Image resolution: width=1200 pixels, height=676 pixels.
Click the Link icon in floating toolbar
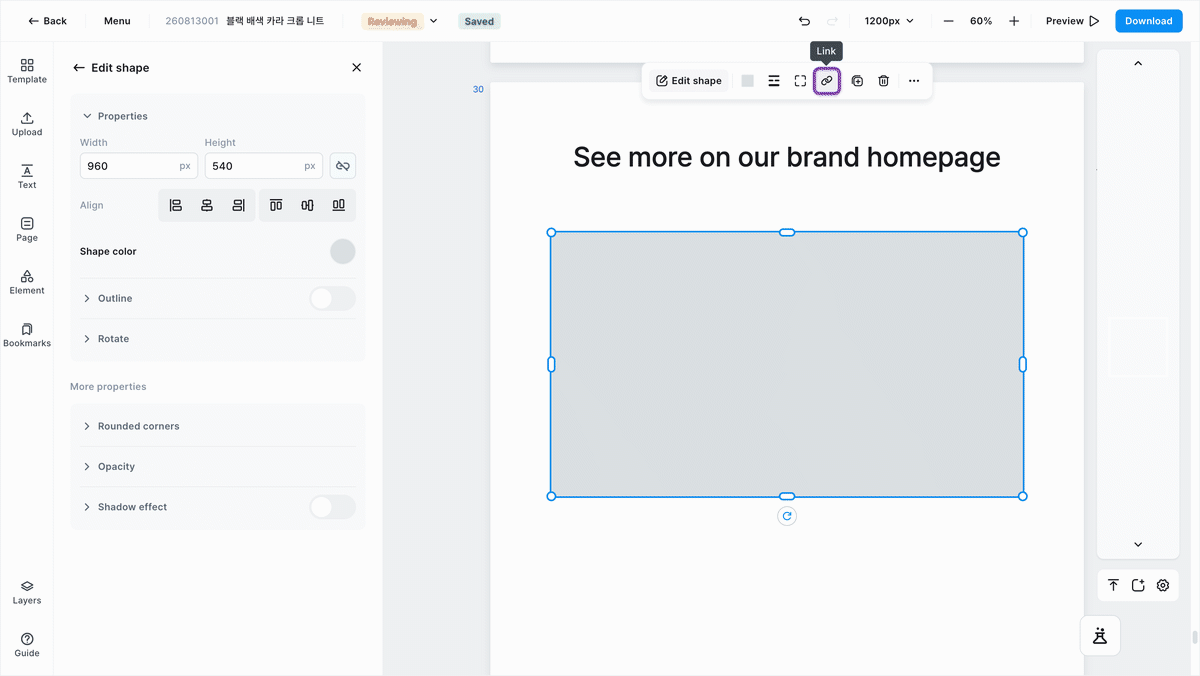[826, 81]
